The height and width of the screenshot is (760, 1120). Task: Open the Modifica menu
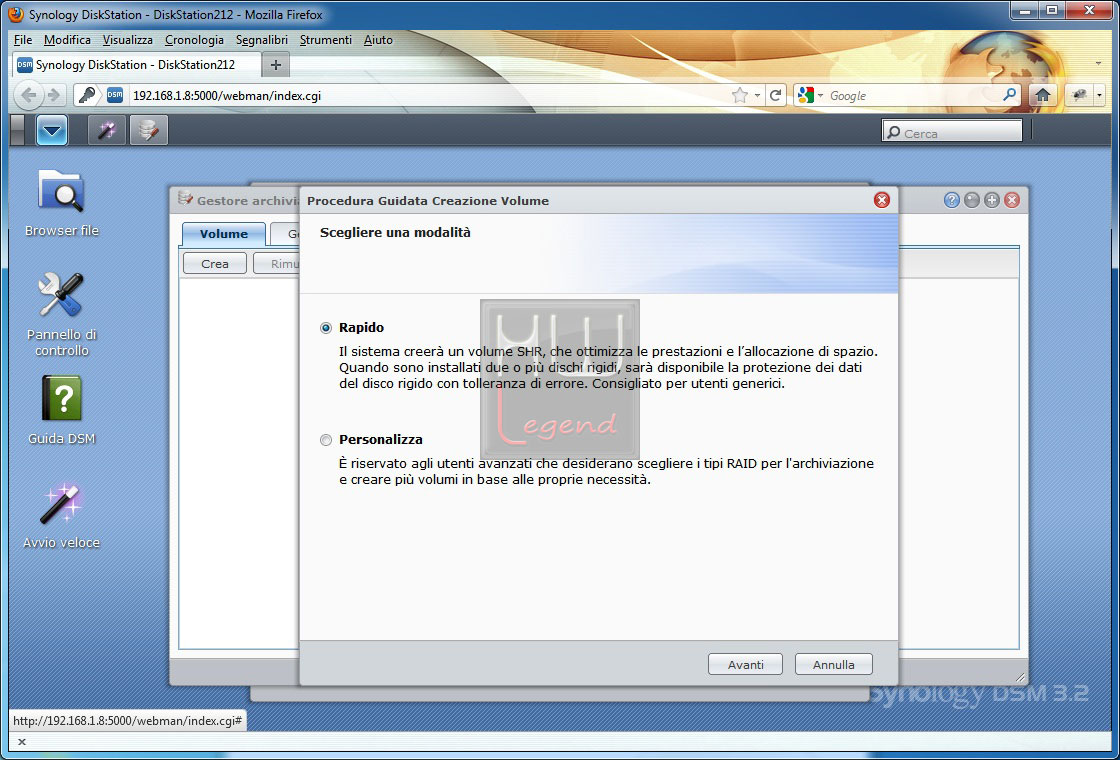(x=67, y=40)
